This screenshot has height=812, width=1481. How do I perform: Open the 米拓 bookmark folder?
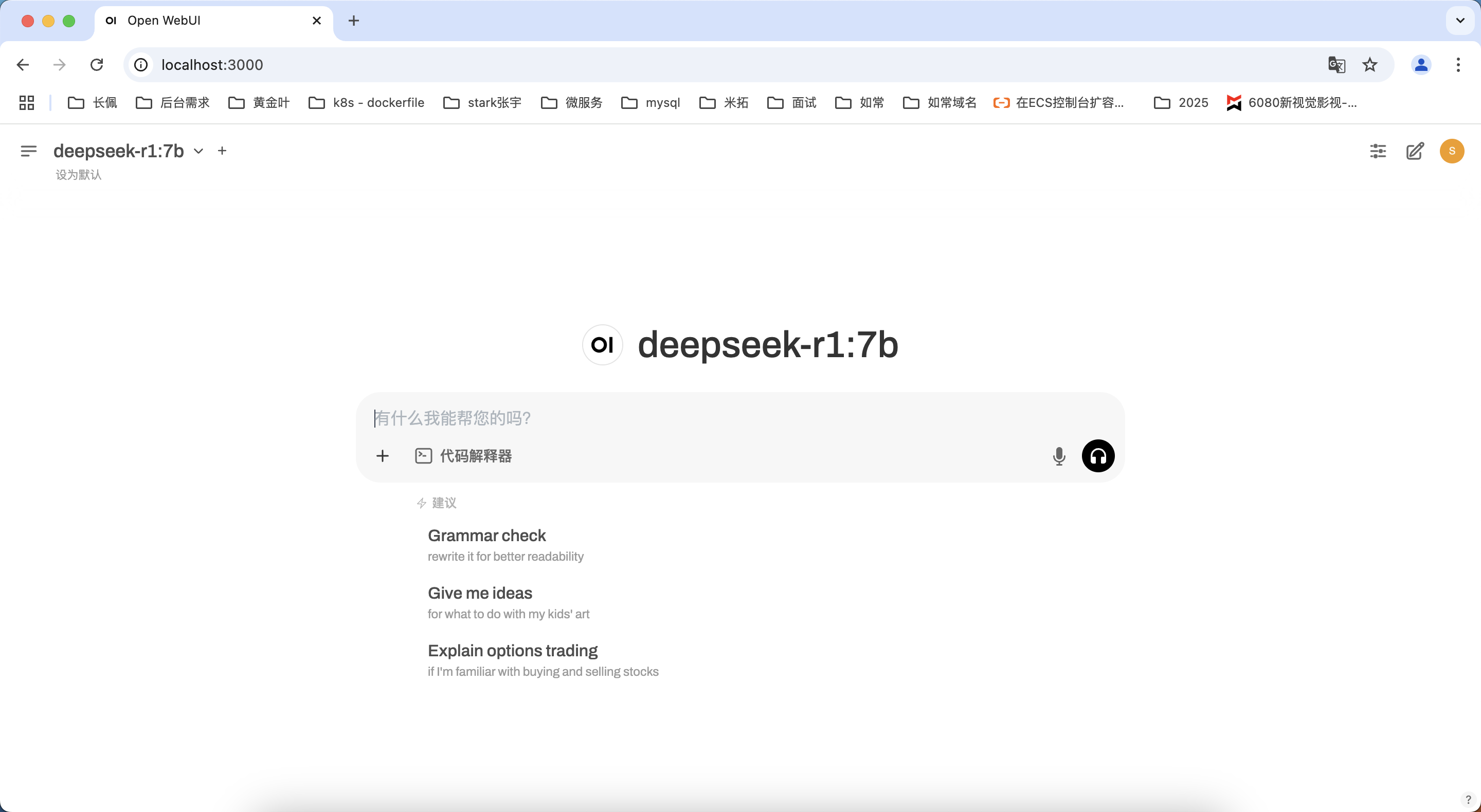724,103
